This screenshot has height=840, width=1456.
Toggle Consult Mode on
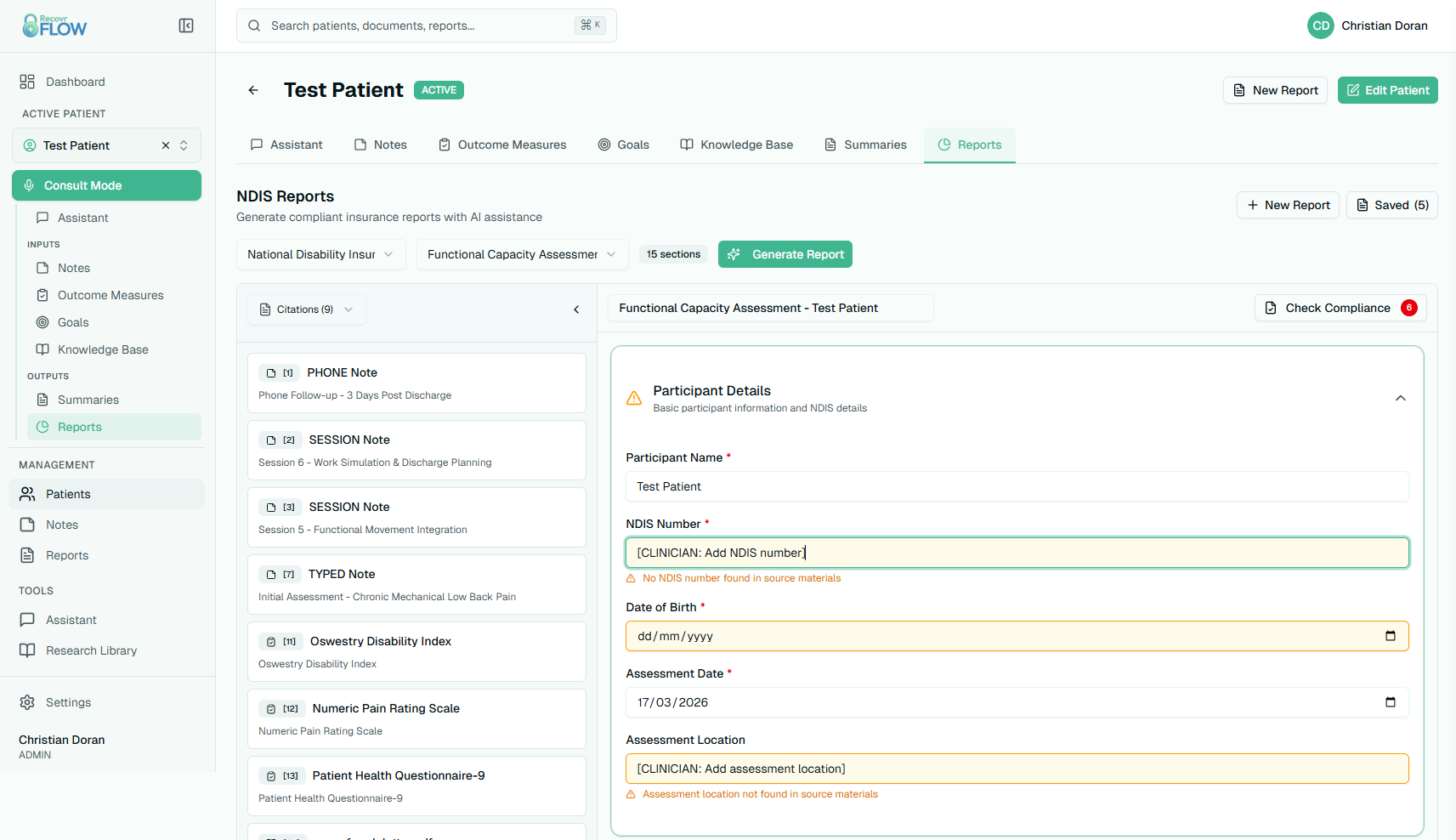pyautogui.click(x=106, y=185)
